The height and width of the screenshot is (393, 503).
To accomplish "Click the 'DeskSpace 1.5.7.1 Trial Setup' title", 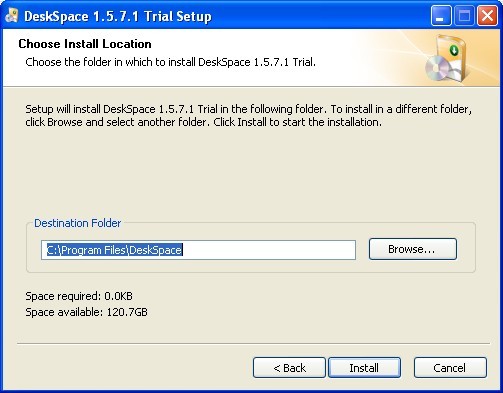I will [118, 16].
